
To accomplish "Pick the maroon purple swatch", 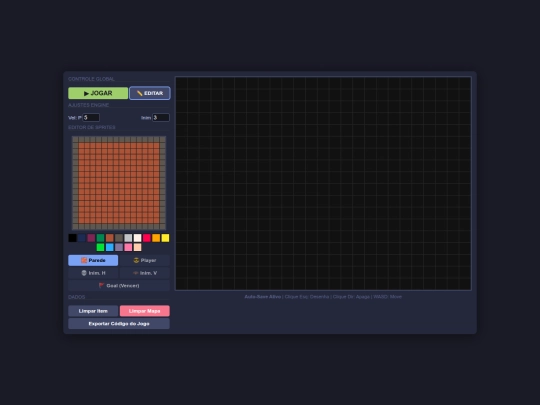I will (91, 238).
